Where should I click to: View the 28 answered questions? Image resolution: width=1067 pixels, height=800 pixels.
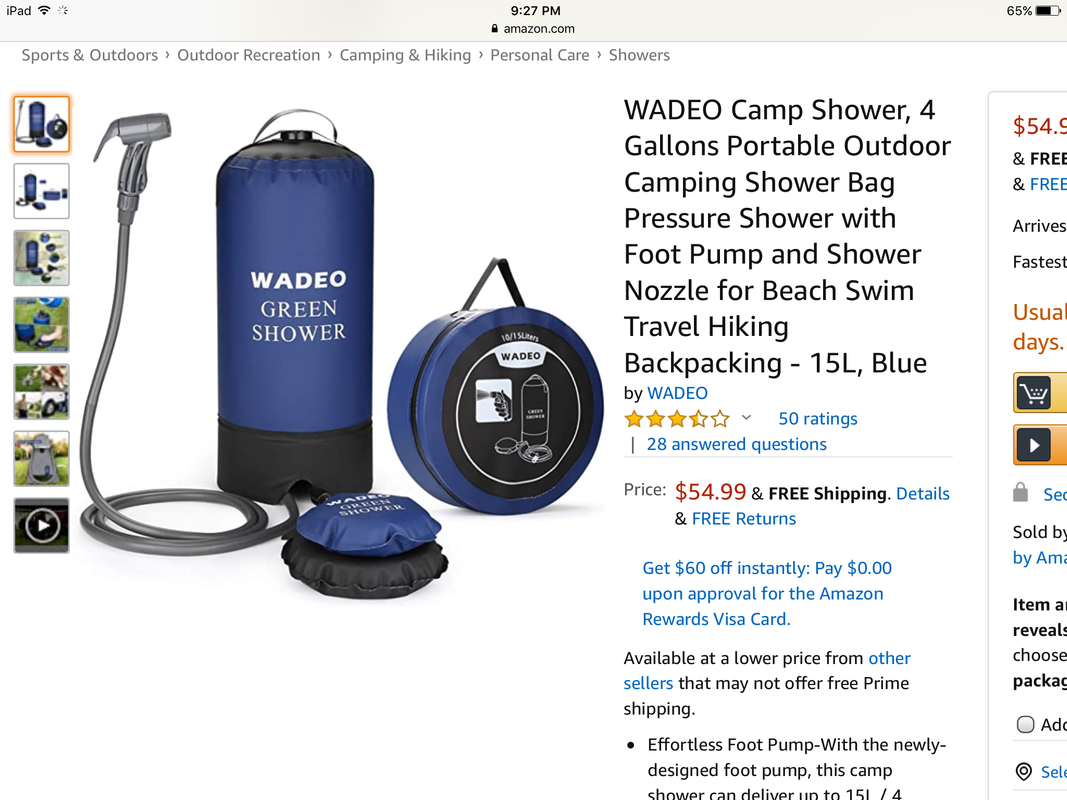click(736, 444)
